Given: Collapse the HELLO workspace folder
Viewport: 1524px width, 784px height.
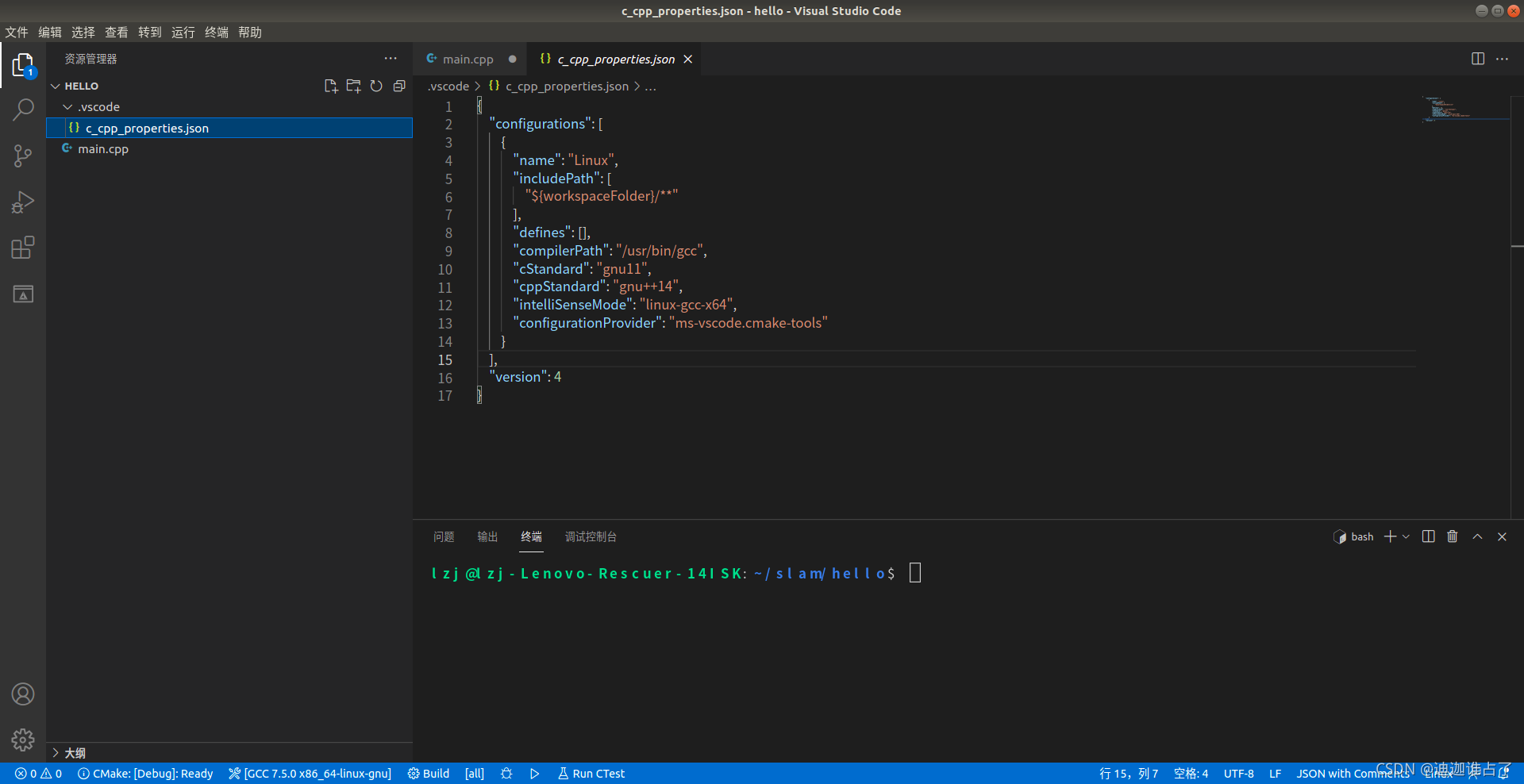Looking at the screenshot, I should (x=56, y=86).
